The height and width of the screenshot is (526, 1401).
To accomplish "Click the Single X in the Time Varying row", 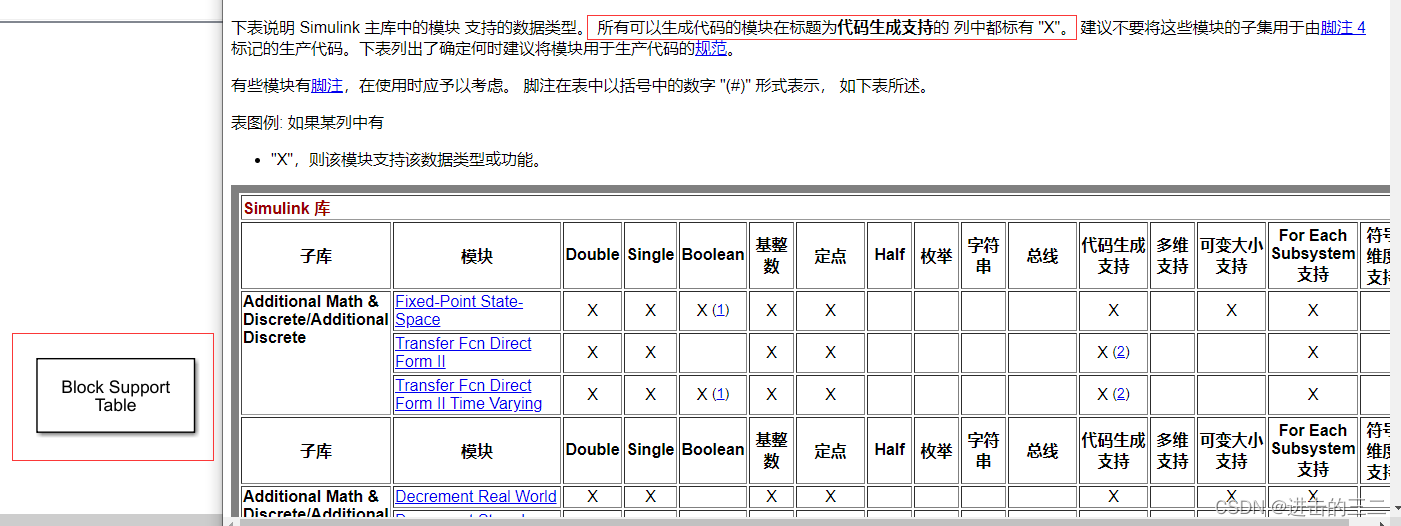I will (650, 394).
